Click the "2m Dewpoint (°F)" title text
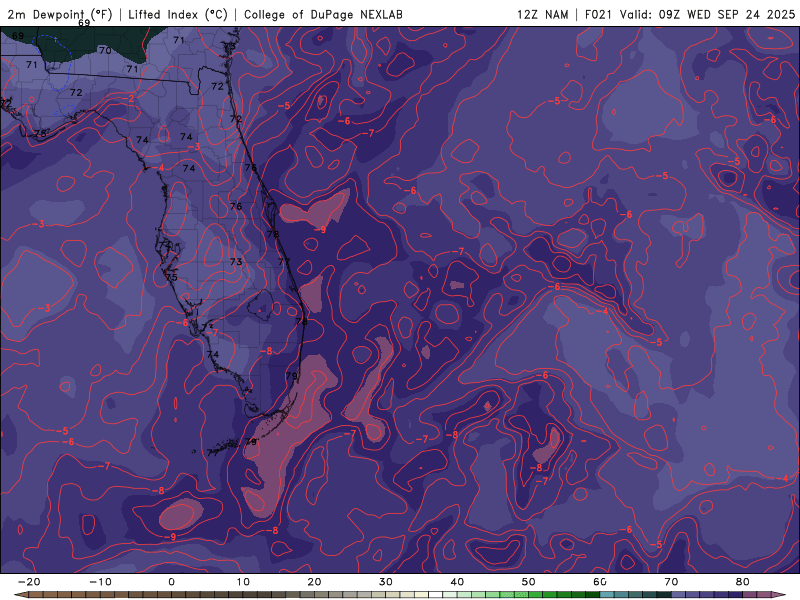Image resolution: width=800 pixels, height=600 pixels. (x=59, y=14)
